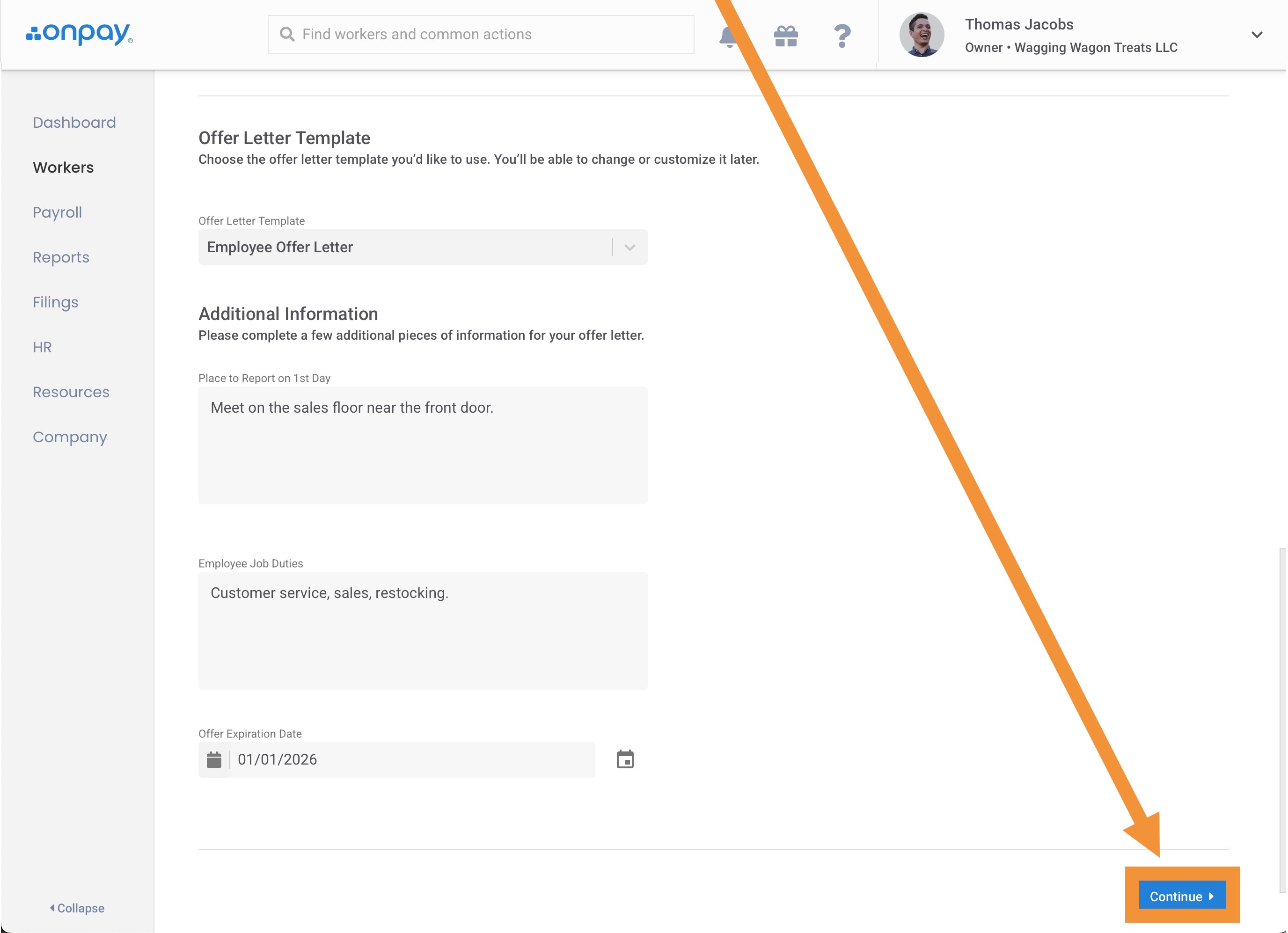Open the HR menu item
1288x933 pixels.
click(42, 347)
